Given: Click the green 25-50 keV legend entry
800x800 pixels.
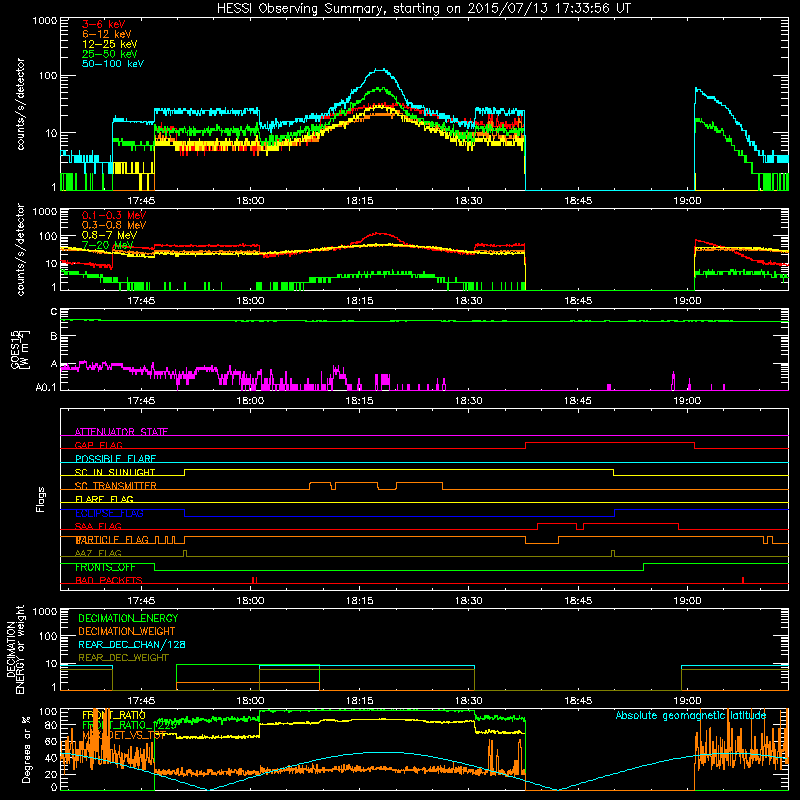Looking at the screenshot, I should click(110, 54).
